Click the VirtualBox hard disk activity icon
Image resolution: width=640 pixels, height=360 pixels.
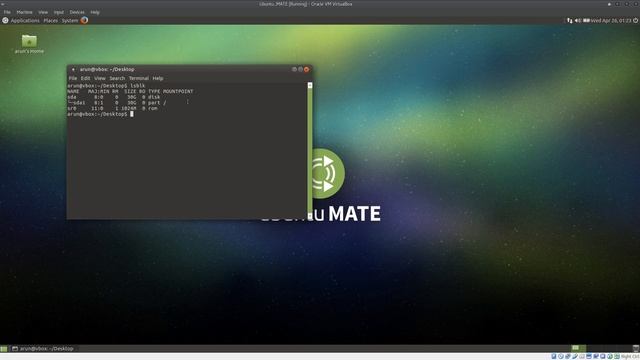pos(554,356)
